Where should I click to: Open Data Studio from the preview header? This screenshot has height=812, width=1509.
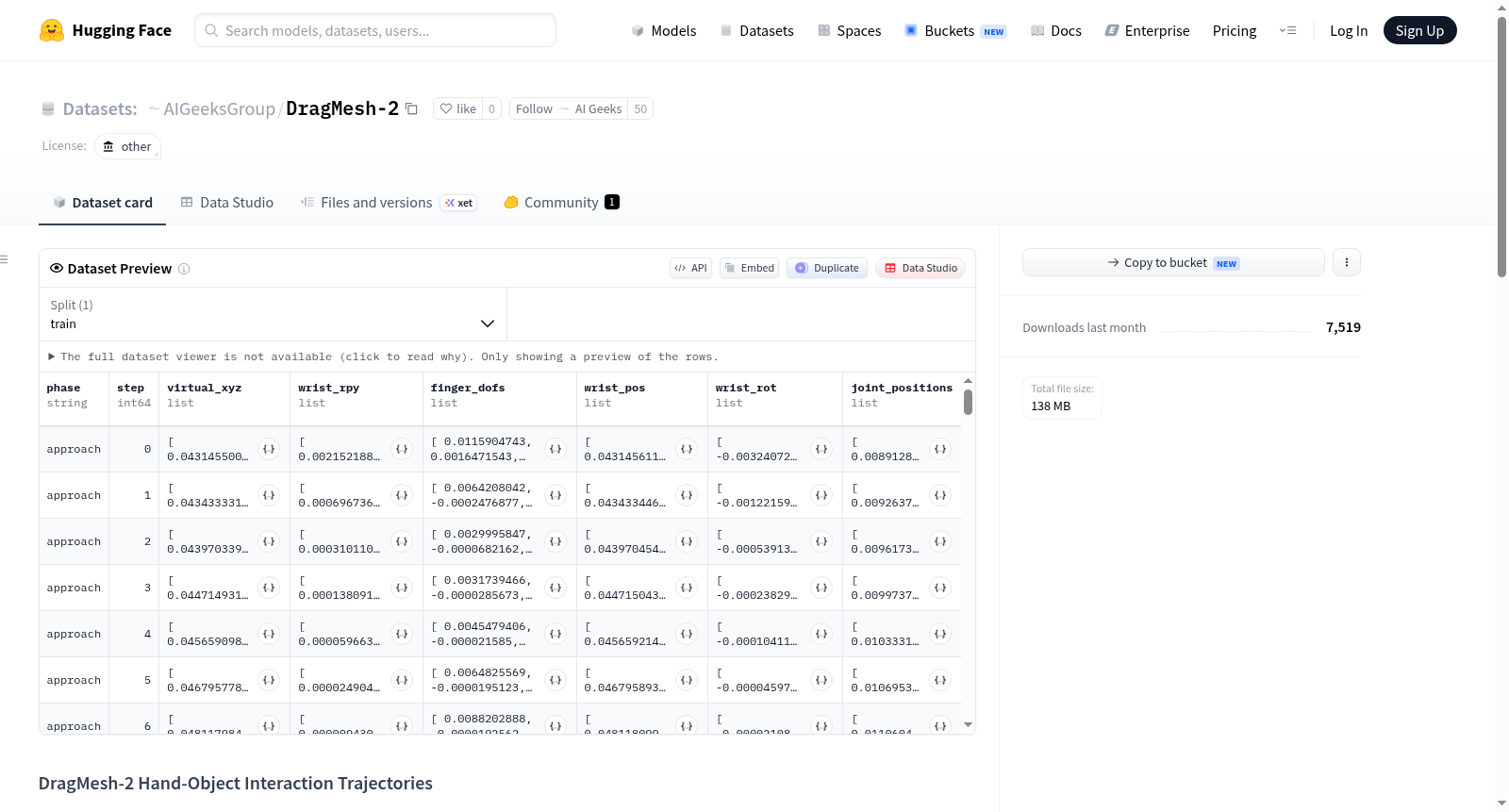tap(920, 268)
